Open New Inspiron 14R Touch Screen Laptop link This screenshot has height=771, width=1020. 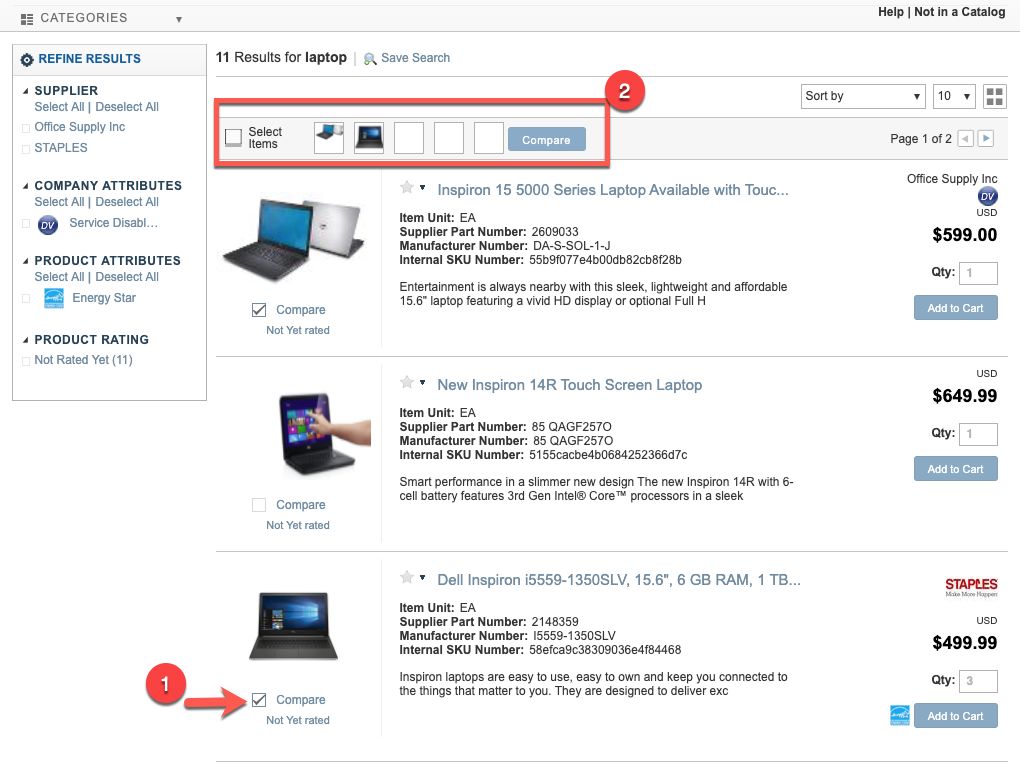[570, 385]
